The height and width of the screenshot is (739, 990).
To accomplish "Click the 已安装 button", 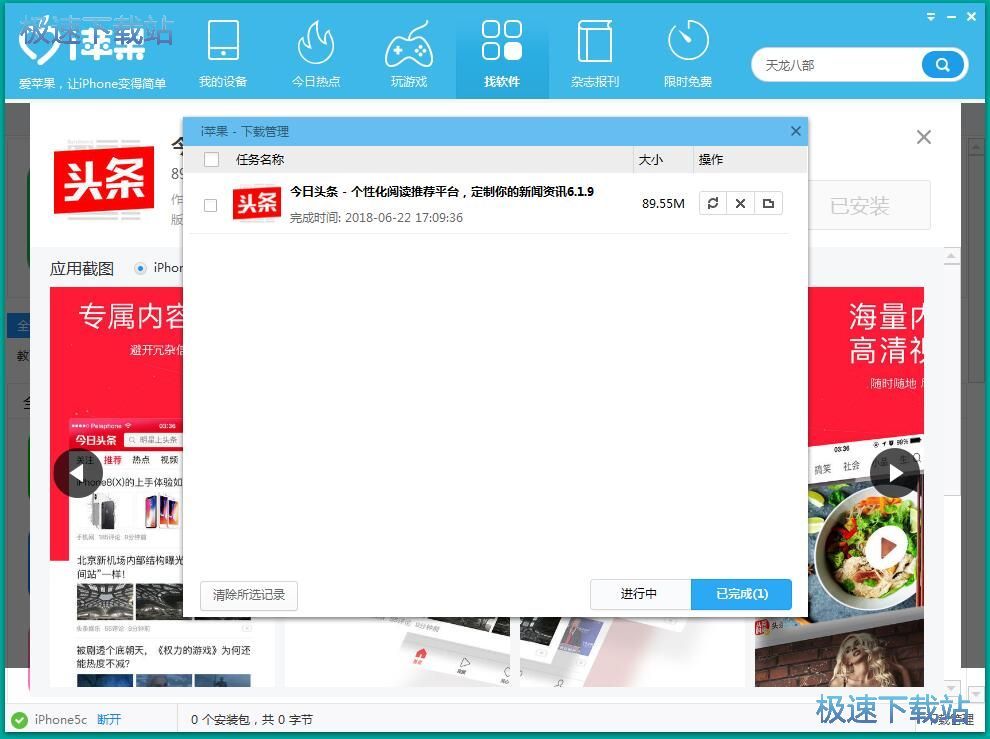I will pos(870,205).
